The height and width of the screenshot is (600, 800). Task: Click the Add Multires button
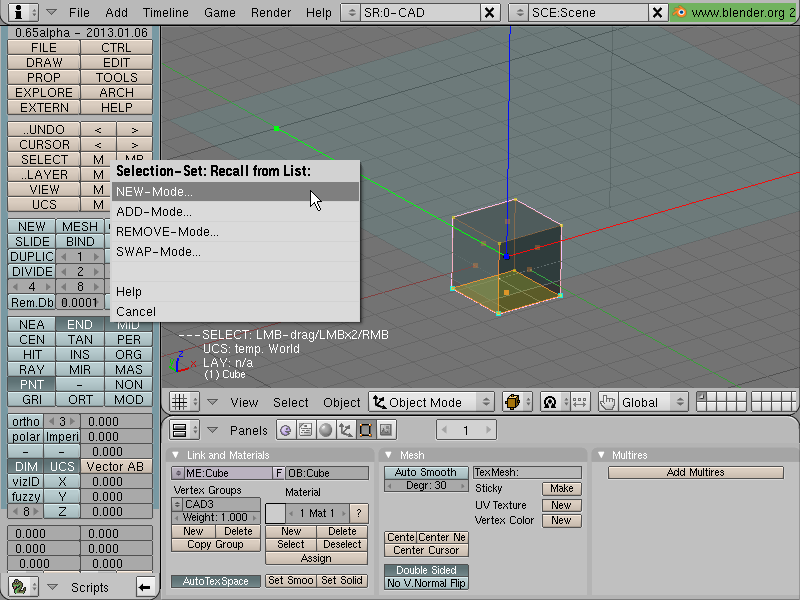point(695,472)
